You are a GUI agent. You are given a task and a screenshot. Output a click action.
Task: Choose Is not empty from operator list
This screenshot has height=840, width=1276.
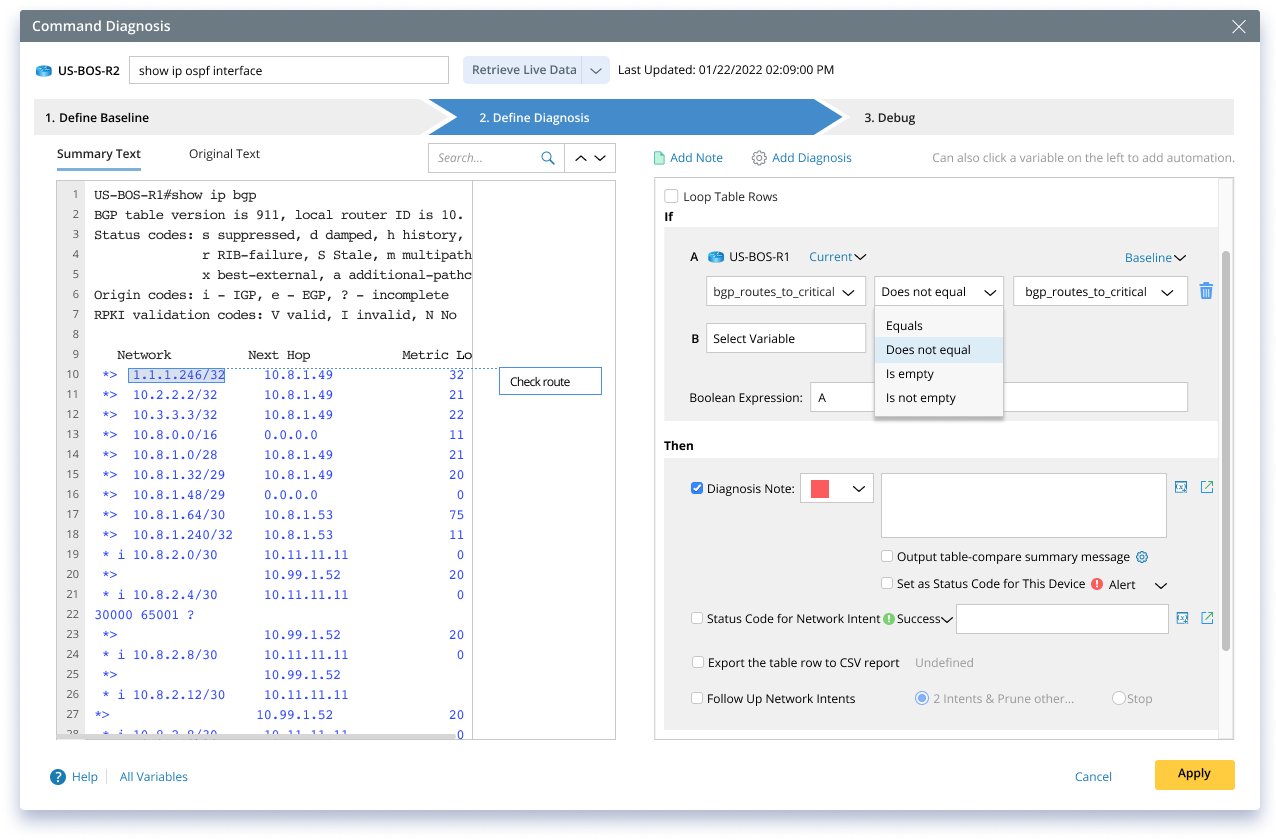click(x=938, y=398)
